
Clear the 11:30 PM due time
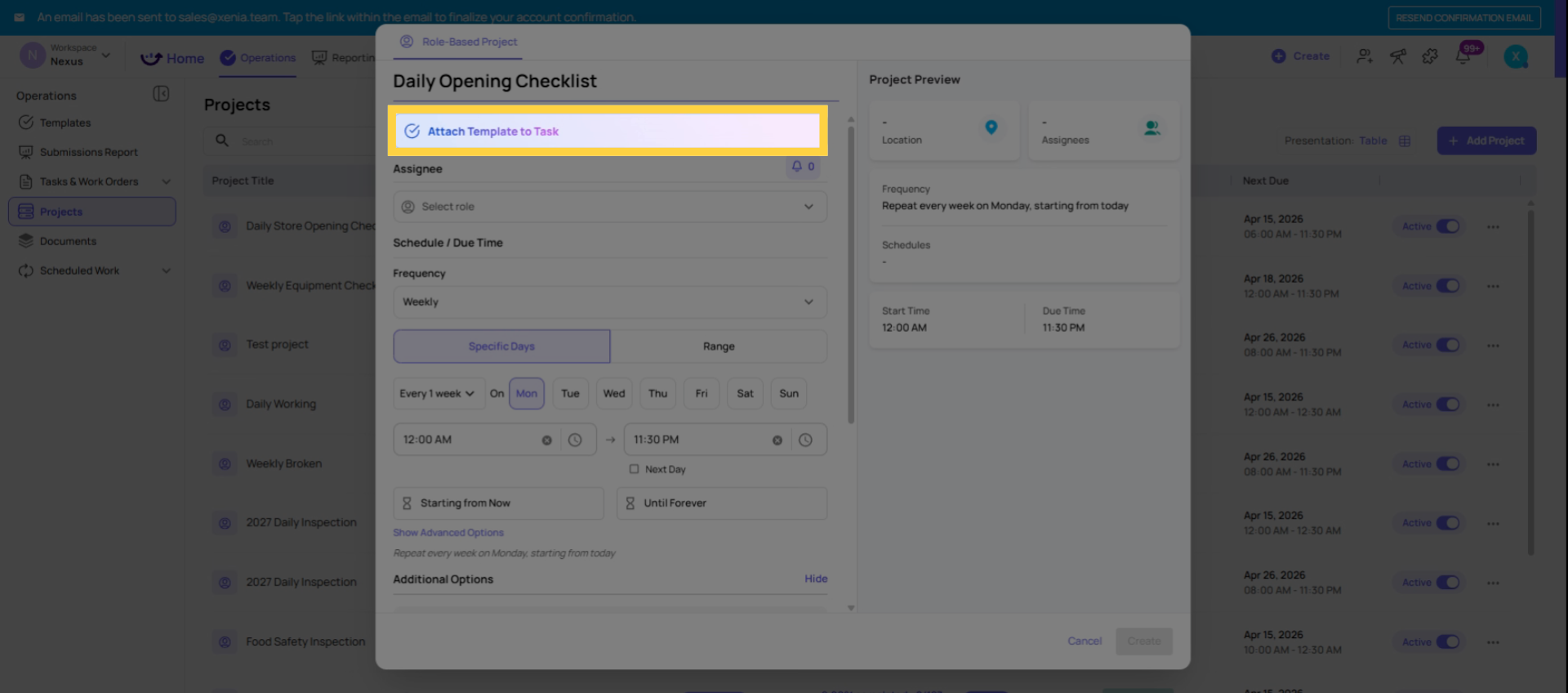coord(777,440)
